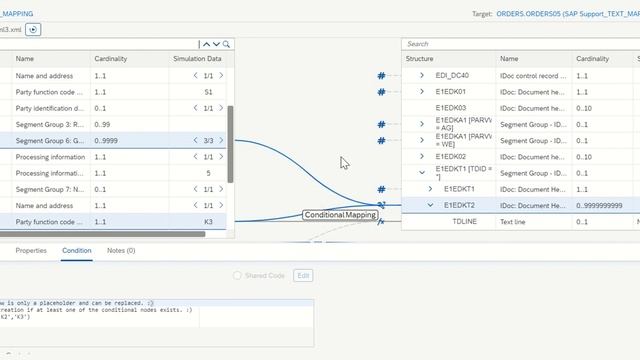This screenshot has width=640, height=360.
Task: Expand the E1EDKA1 PARVW = WE node
Action: 422,140
